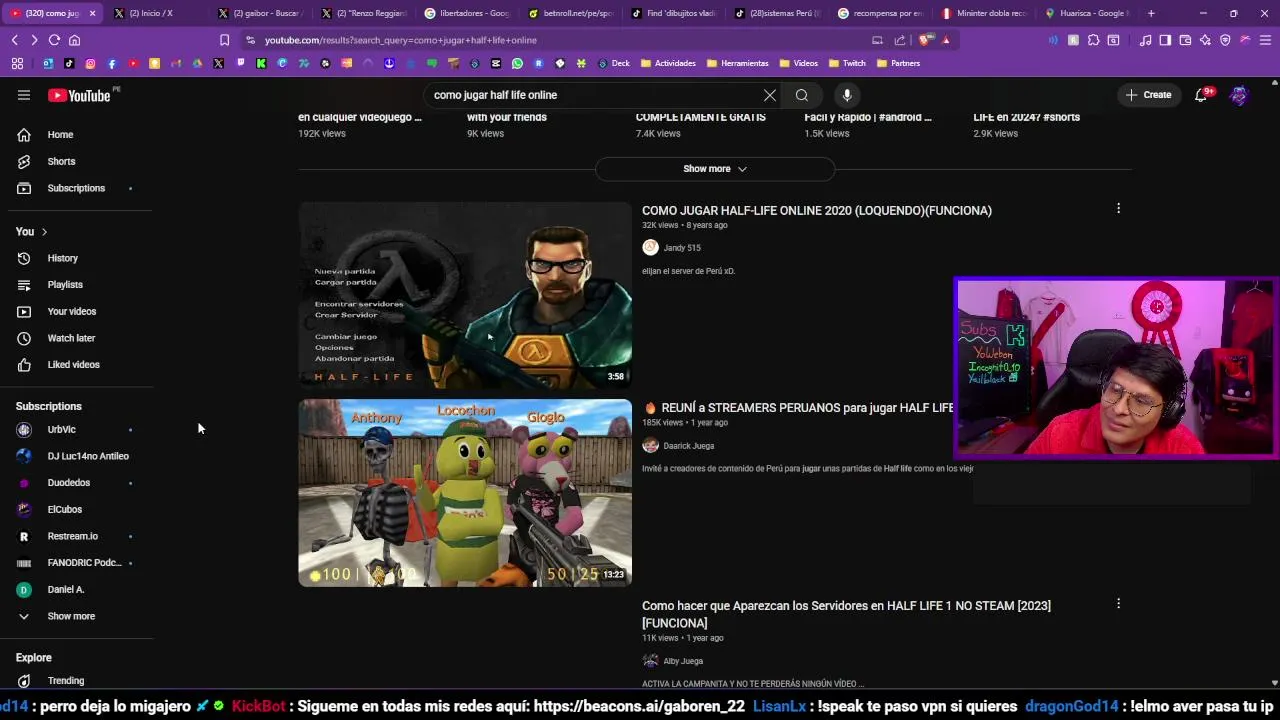Viewport: 1280px width, 720px height.
Task: Open Brave Leo AI sparkle icon
Action: pyautogui.click(x=1205, y=40)
